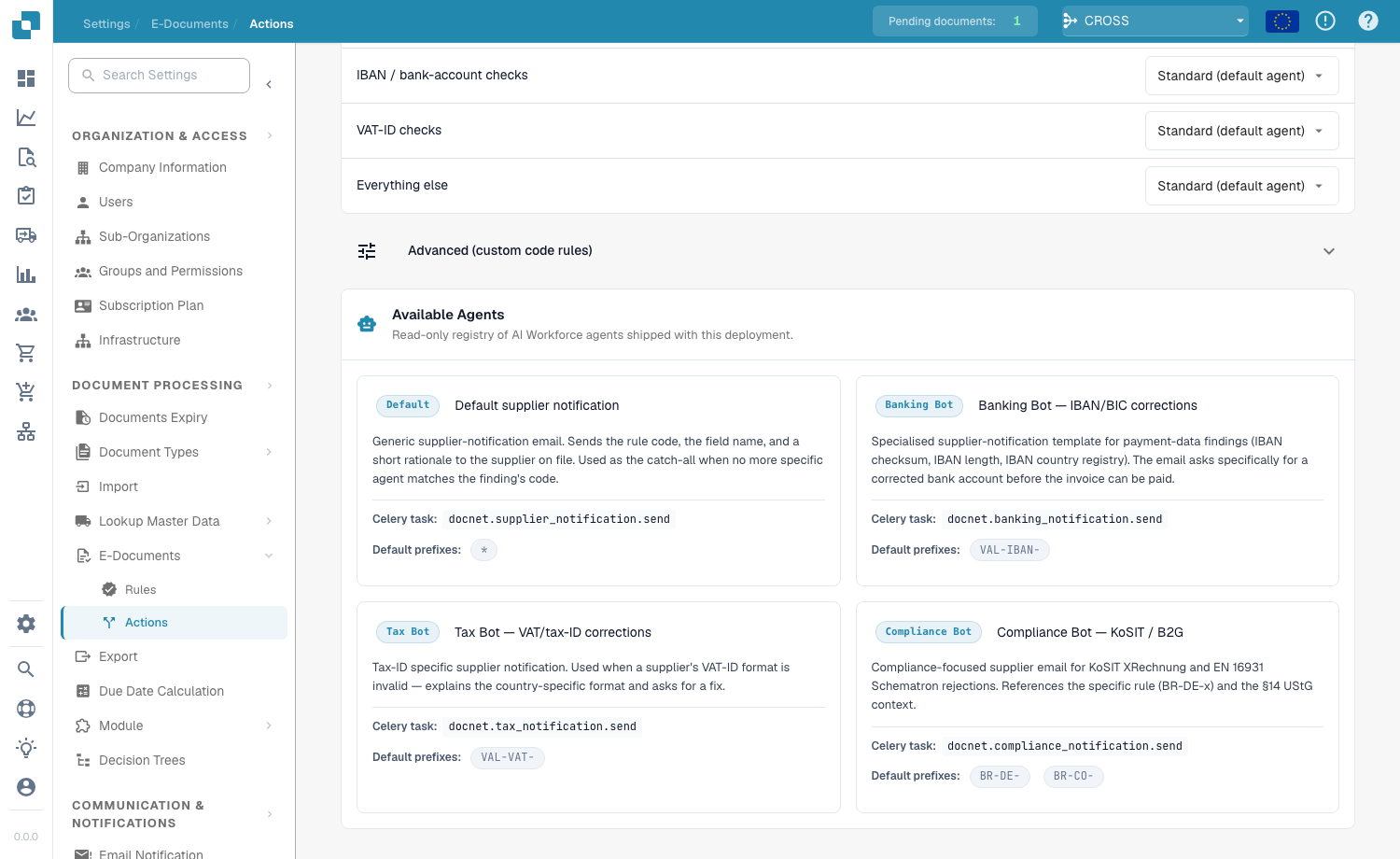
Task: Click the app logo in top-left corner
Action: tap(26, 24)
